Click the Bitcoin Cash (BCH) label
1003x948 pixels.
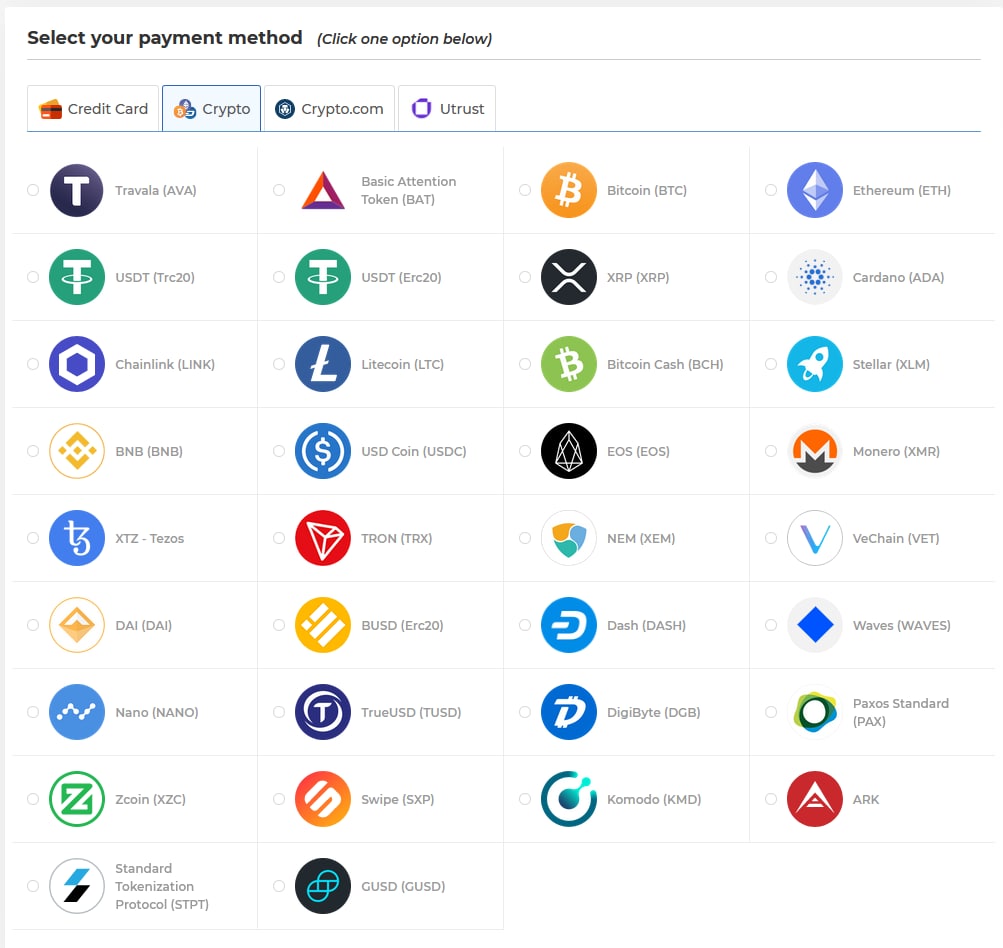pyautogui.click(x=665, y=365)
